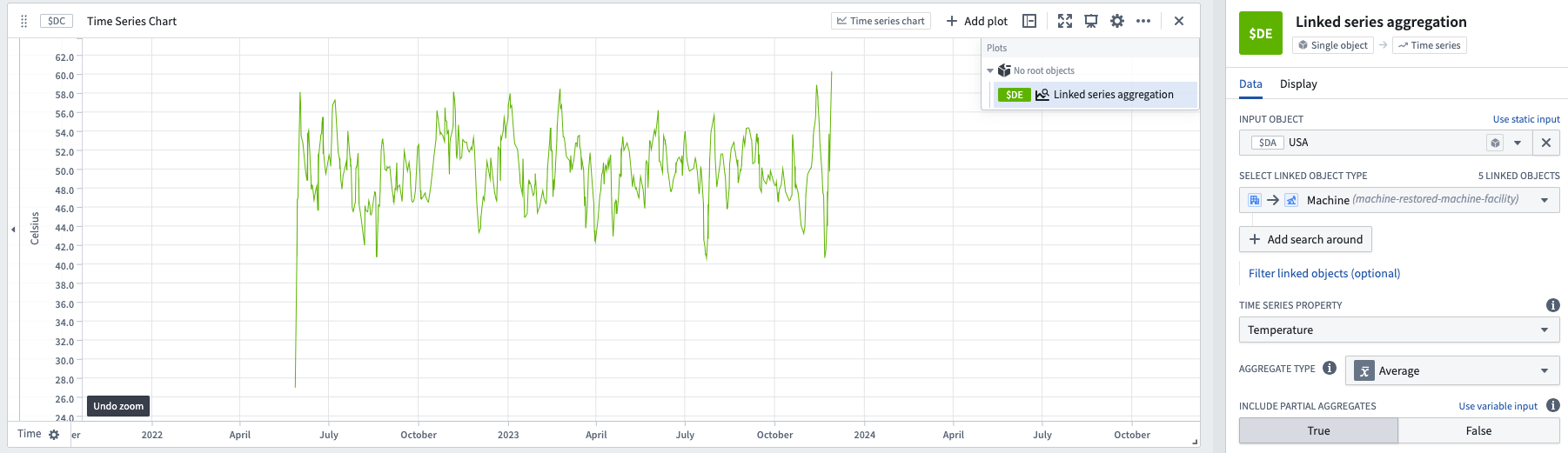Switch to the Display tab
This screenshot has height=453, width=1568.
coord(1298,84)
